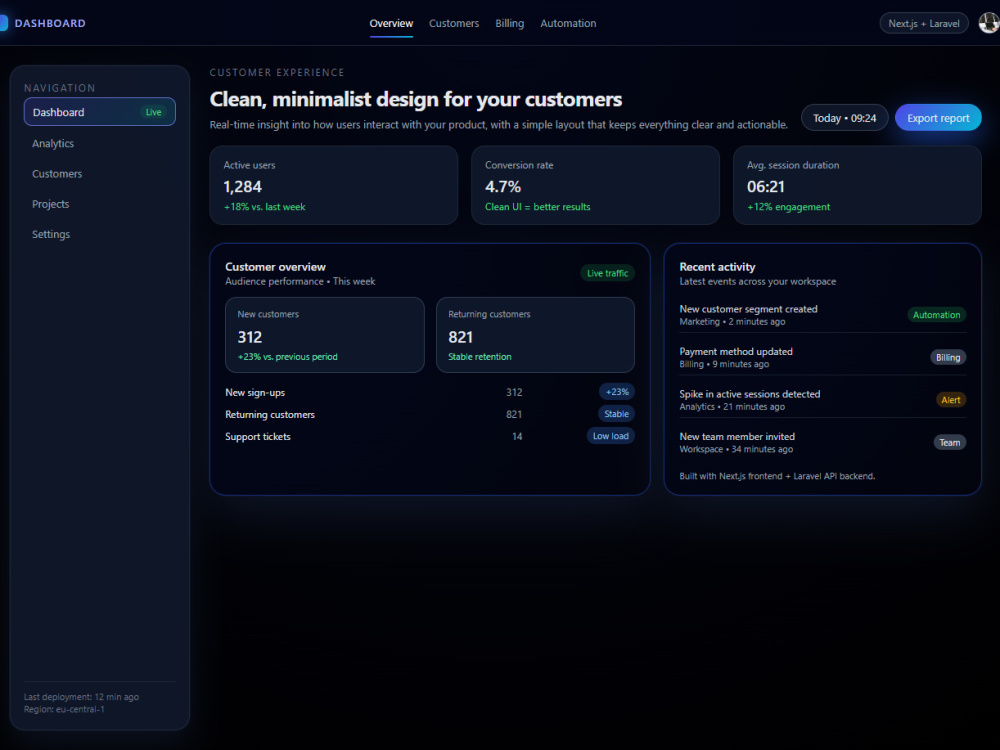Screen dimensions: 1000x750
Task: Click the Recent activity heading
Action: (x=717, y=267)
